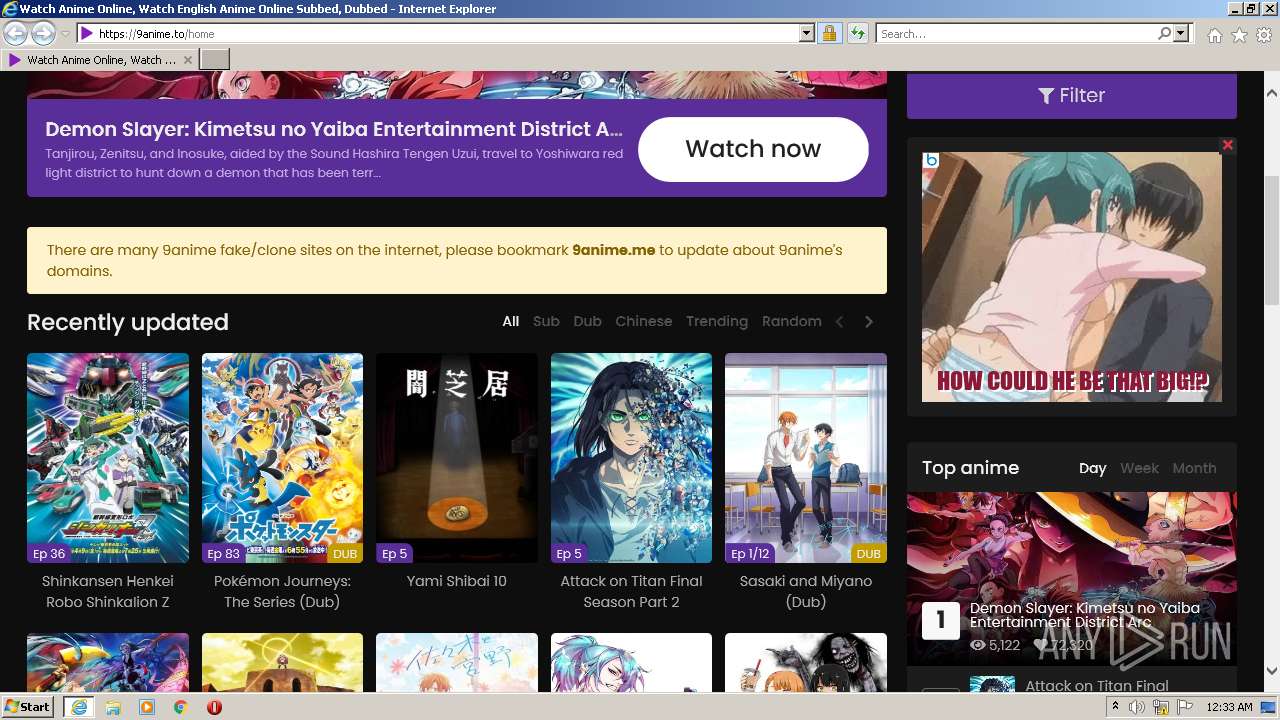The height and width of the screenshot is (720, 1280).
Task: Open top-ranked Demon Slayer Entertainment District Arc
Action: click(x=1072, y=579)
